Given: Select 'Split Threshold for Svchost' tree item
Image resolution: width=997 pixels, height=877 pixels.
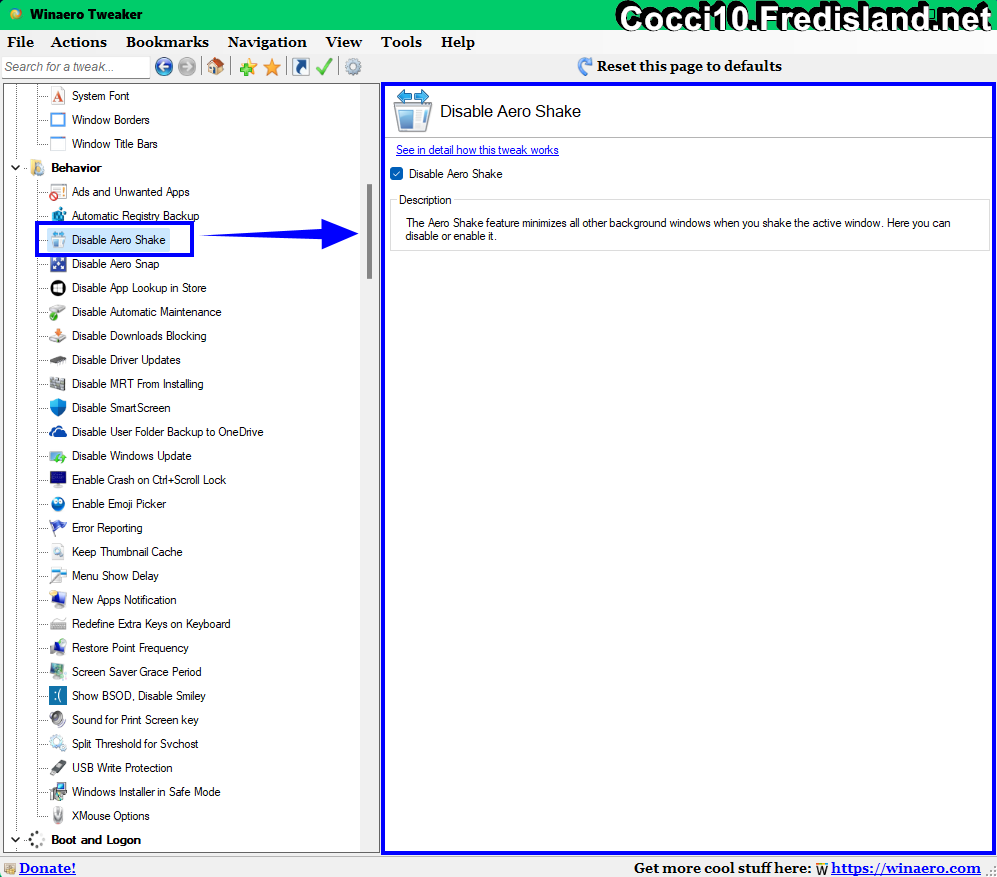Looking at the screenshot, I should tap(135, 744).
